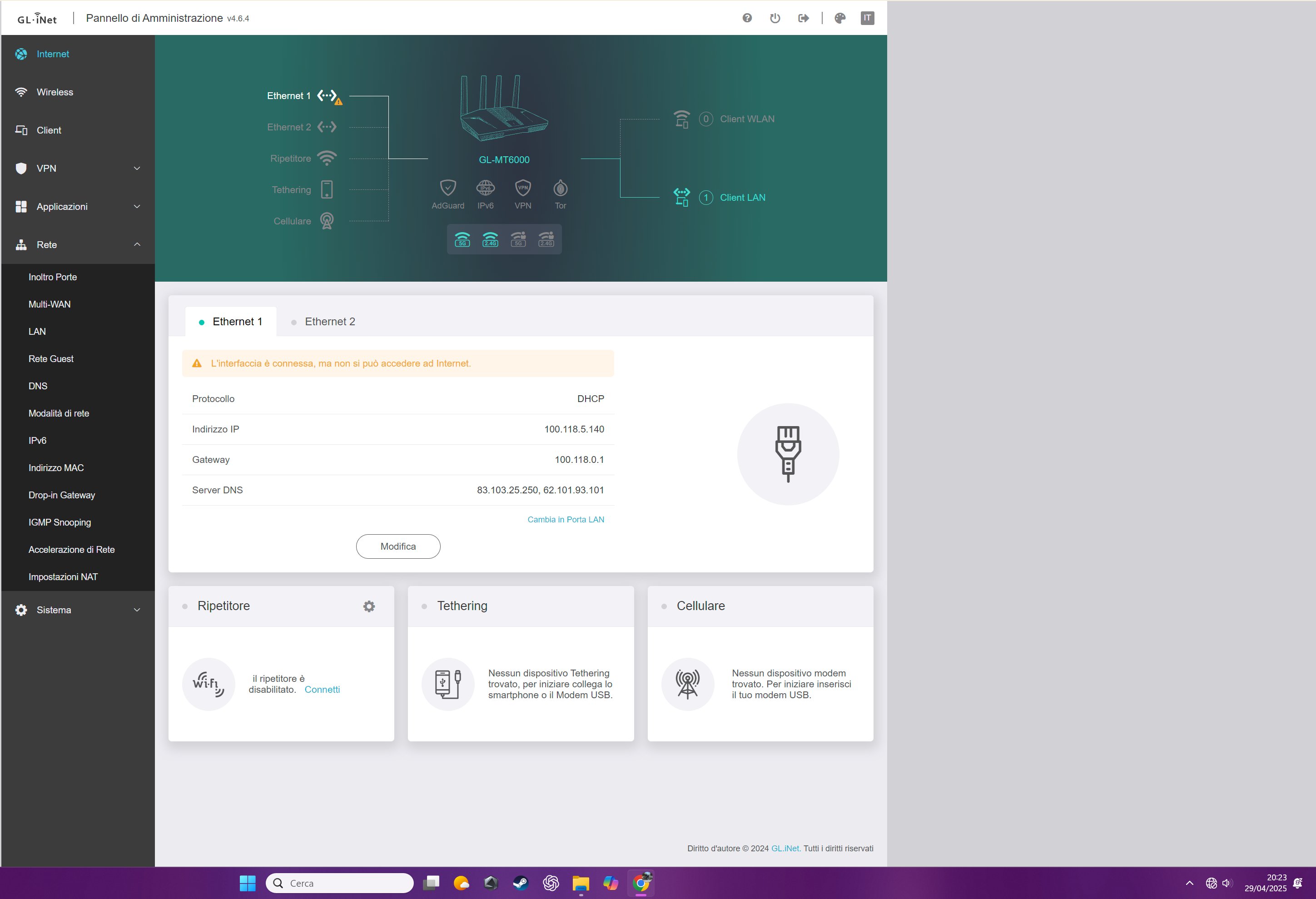Viewport: 1316px width, 899px height.
Task: Open Indirizzo MAC submenu item
Action: click(x=78, y=467)
